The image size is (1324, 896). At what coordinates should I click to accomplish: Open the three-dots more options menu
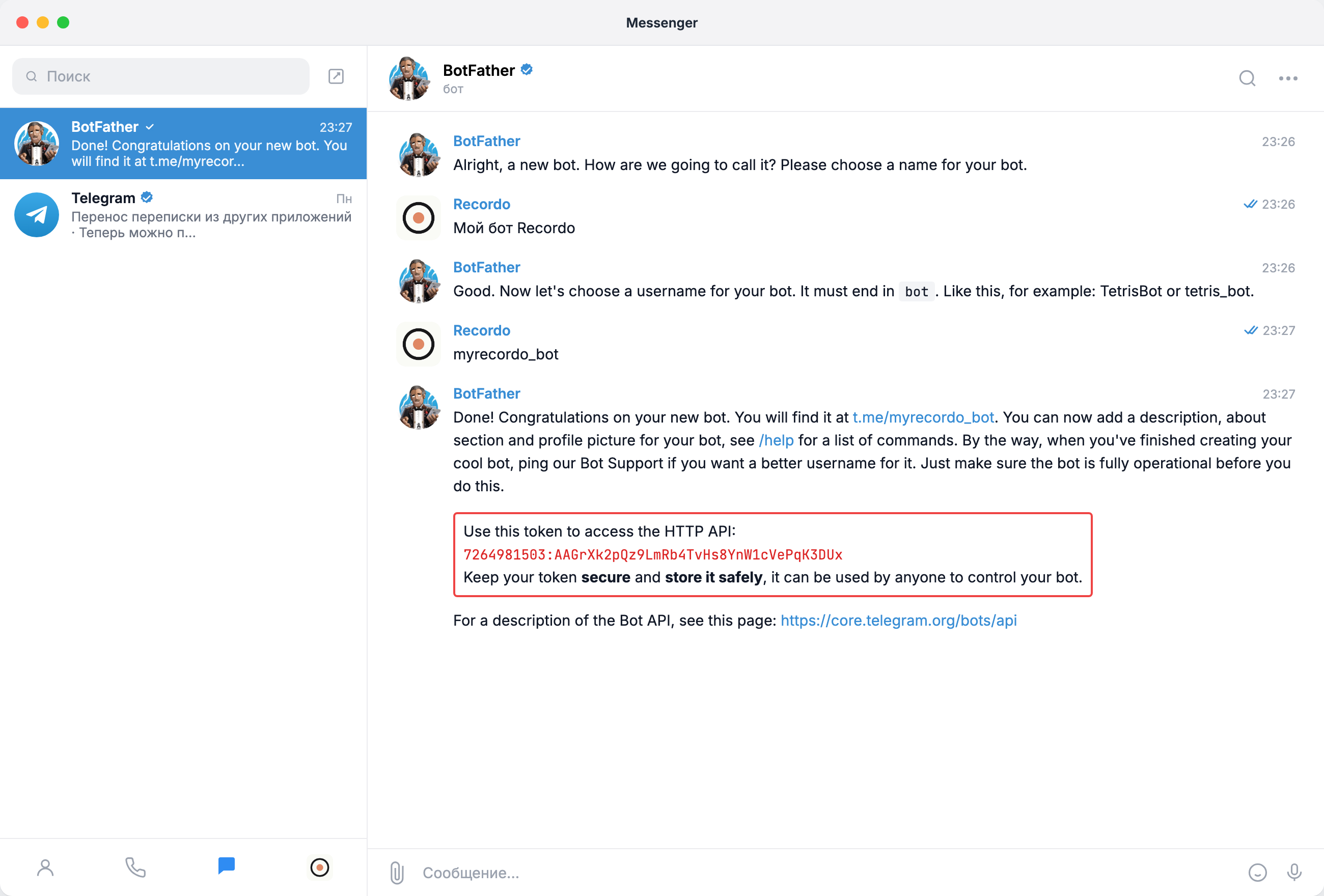1287,78
